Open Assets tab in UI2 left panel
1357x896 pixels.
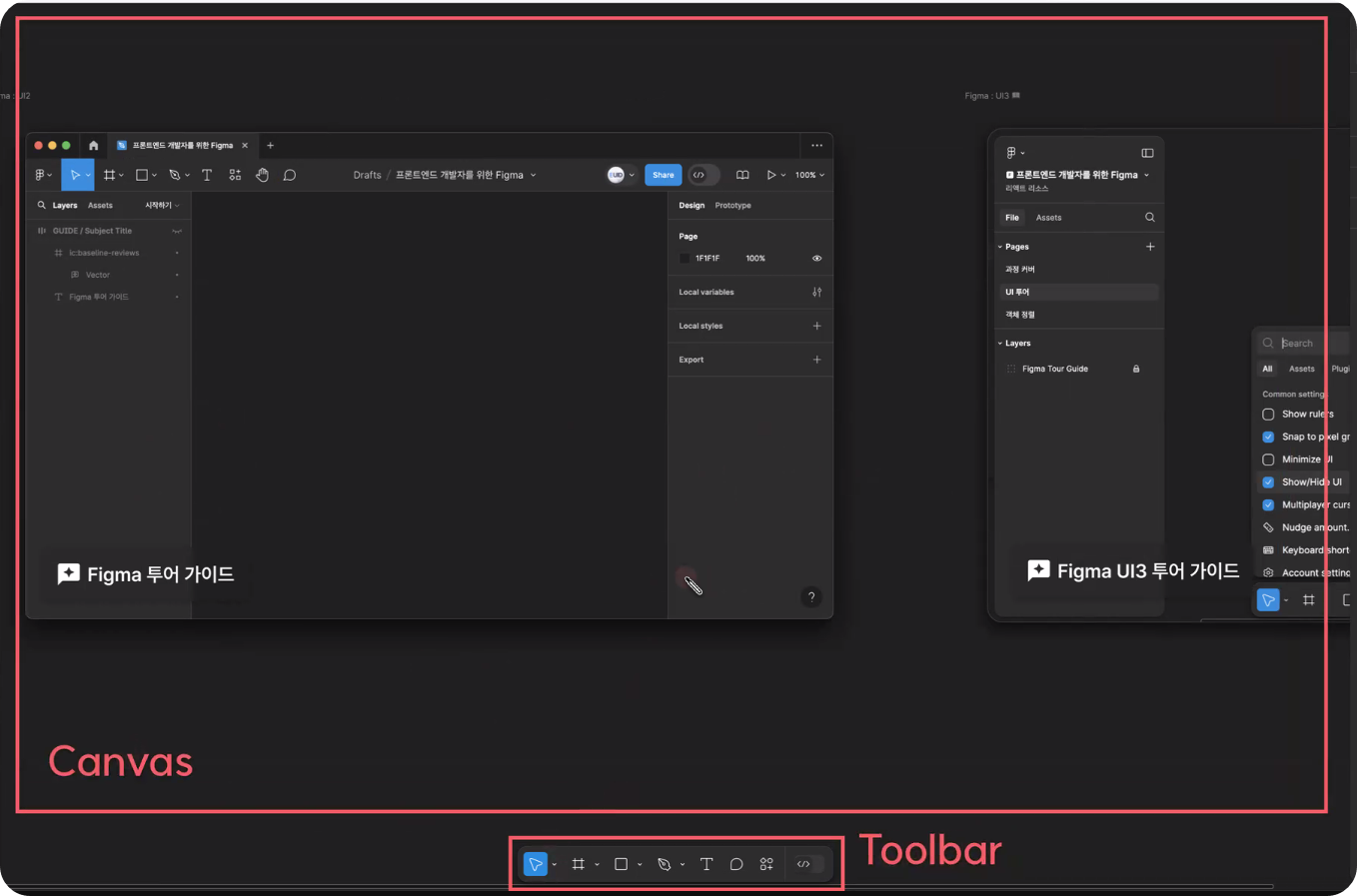coord(100,205)
